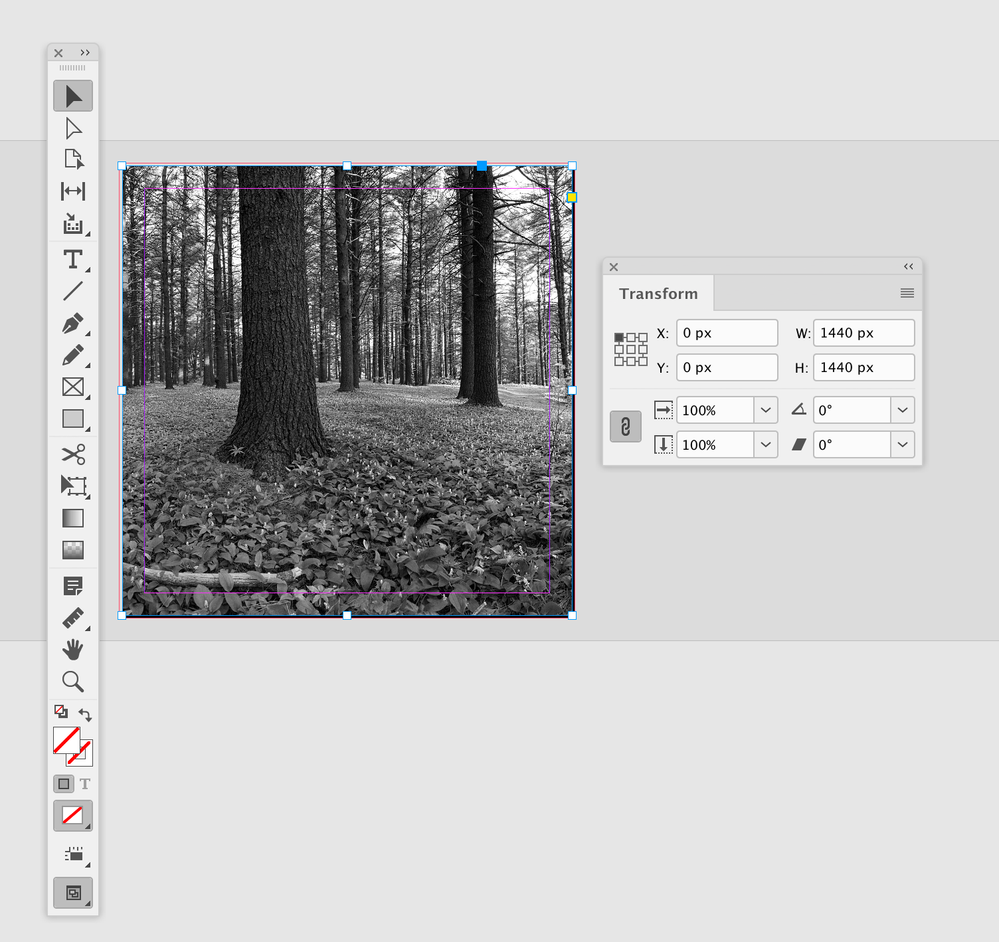Screen dimensions: 999x942
Task: Click the Scale Y Percentage field
Action: [x=715, y=445]
